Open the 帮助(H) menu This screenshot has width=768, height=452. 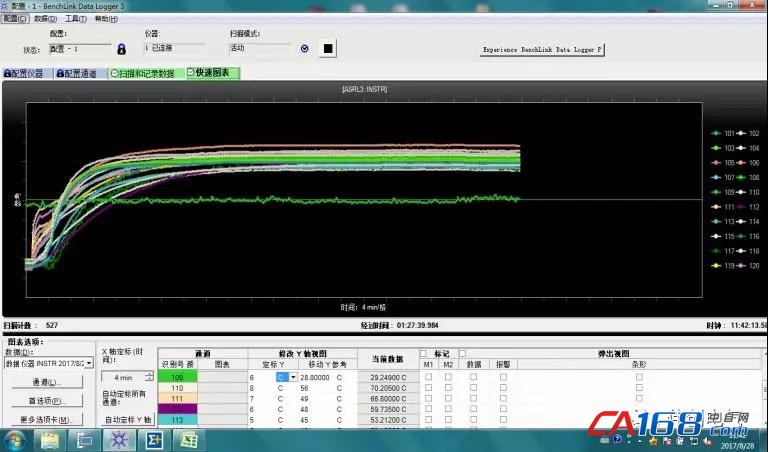point(106,19)
